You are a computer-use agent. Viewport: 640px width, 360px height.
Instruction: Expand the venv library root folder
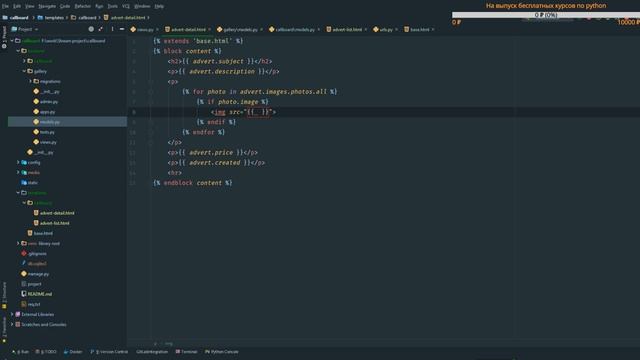18,243
